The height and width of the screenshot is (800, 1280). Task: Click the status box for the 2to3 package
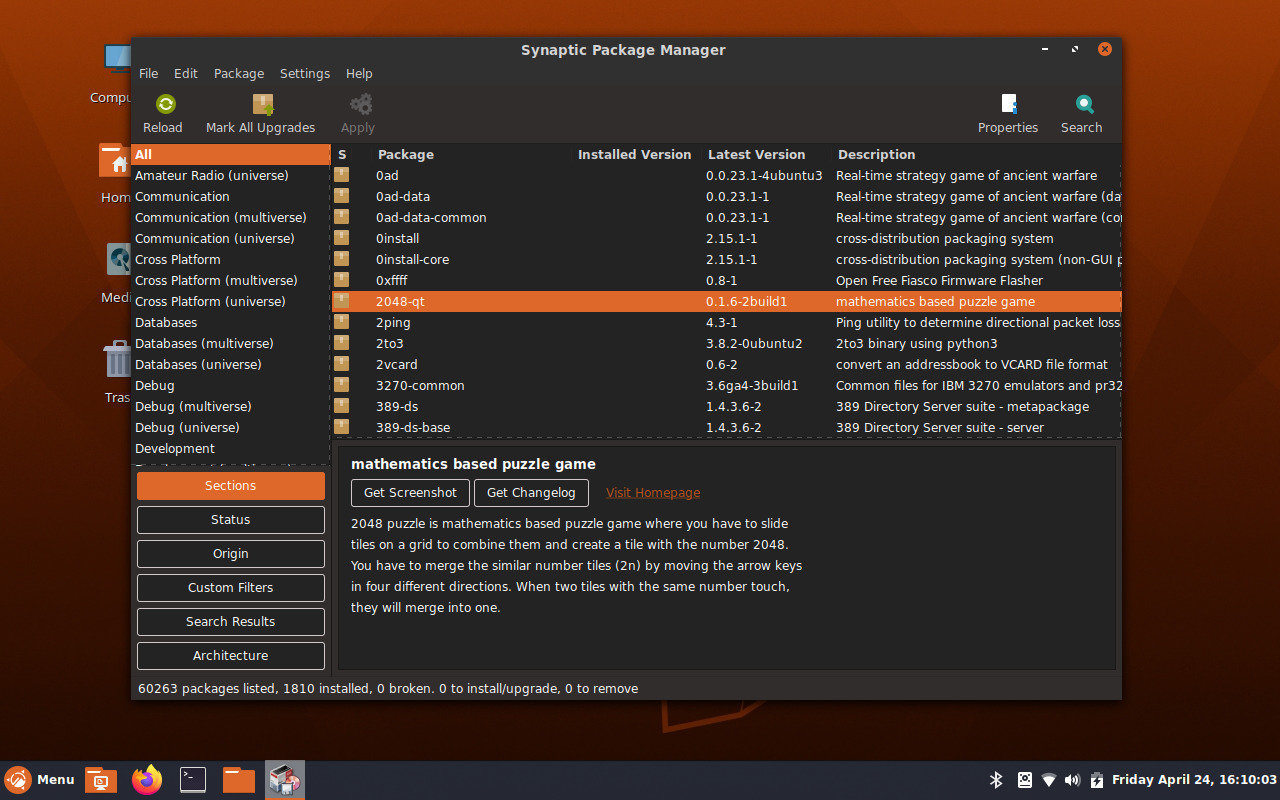click(342, 343)
